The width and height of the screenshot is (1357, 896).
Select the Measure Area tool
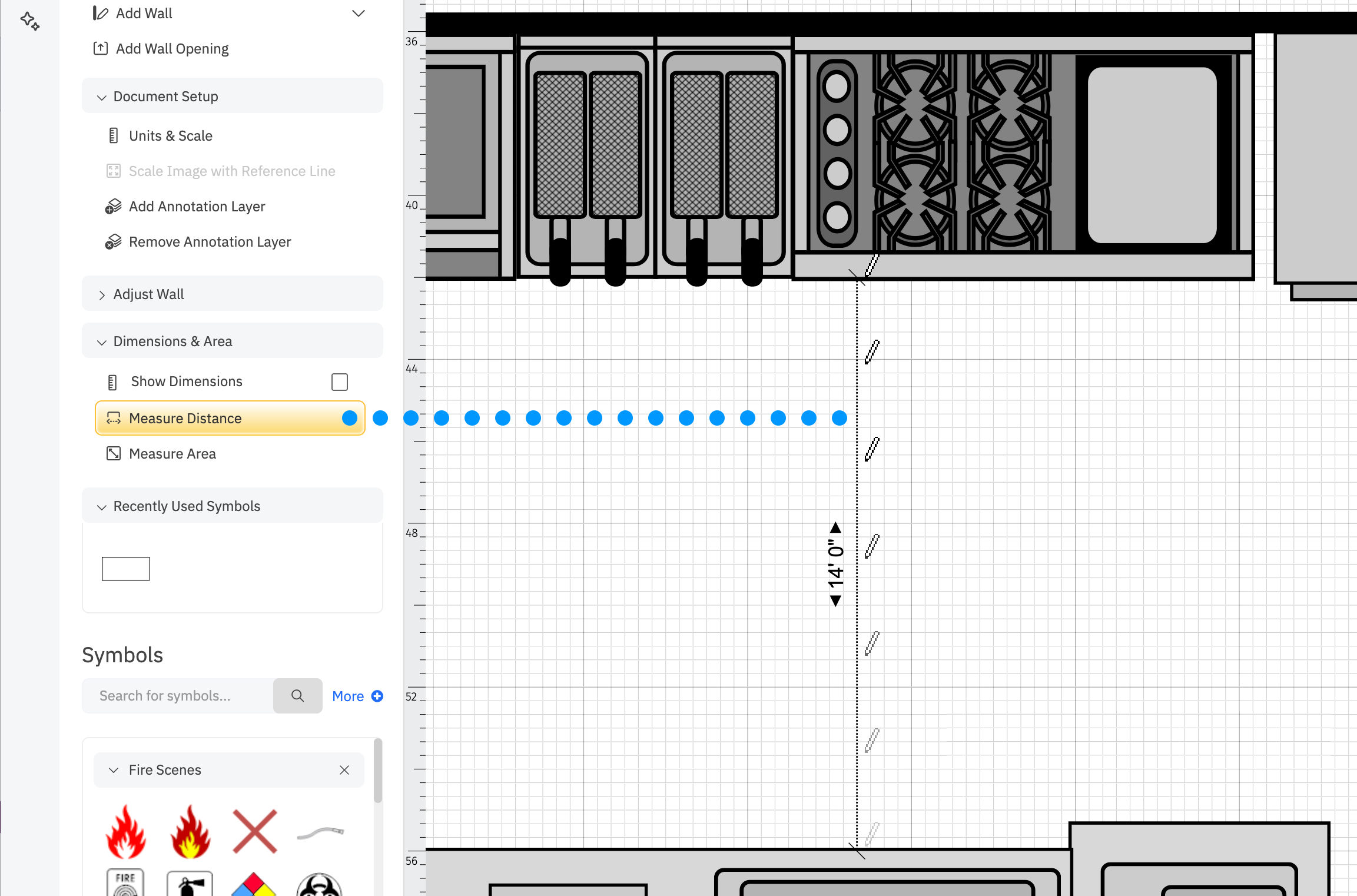(172, 454)
